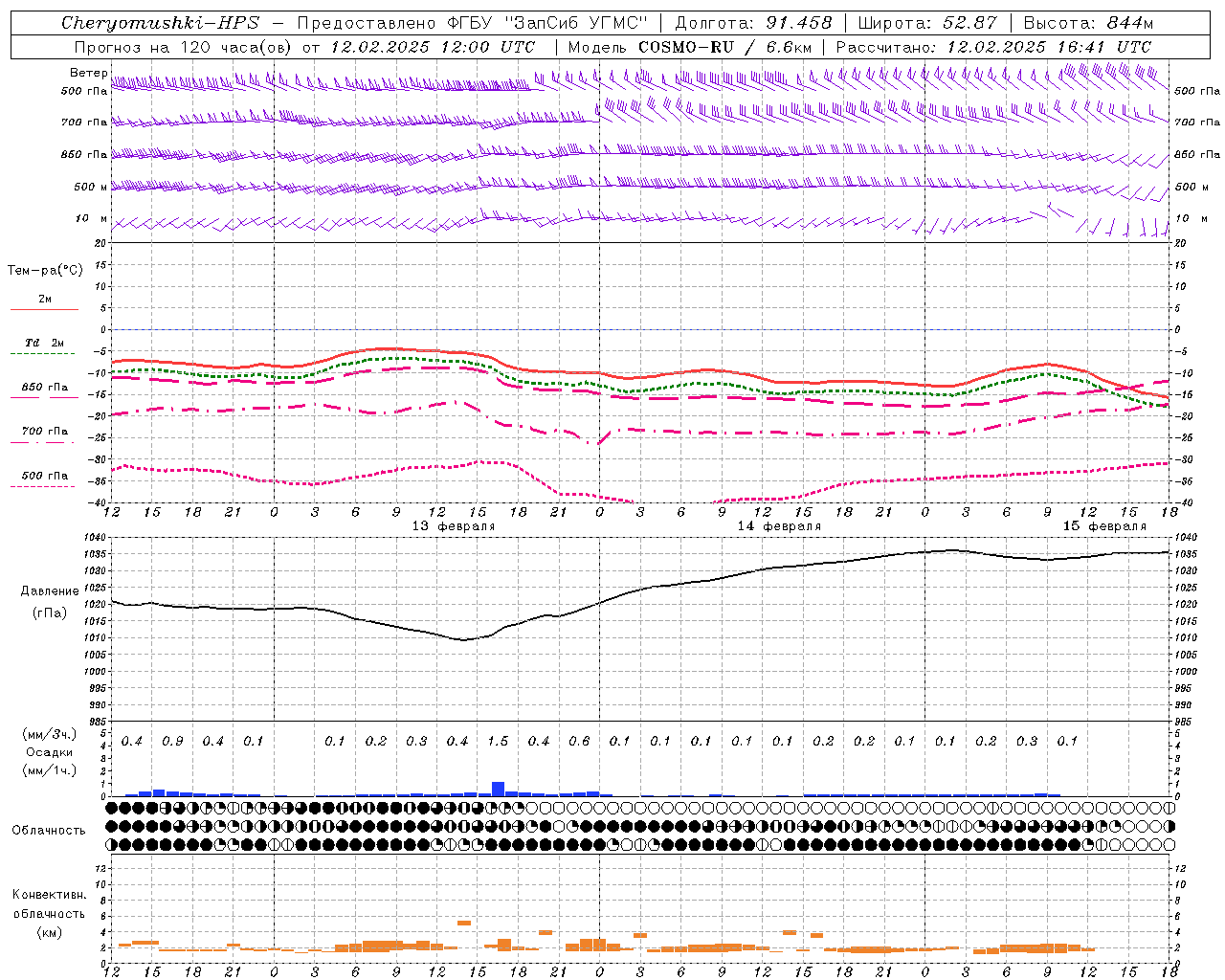Select the Высота: 844м elevation text
Image resolution: width=1225 pixels, height=980 pixels.
coord(1088,23)
